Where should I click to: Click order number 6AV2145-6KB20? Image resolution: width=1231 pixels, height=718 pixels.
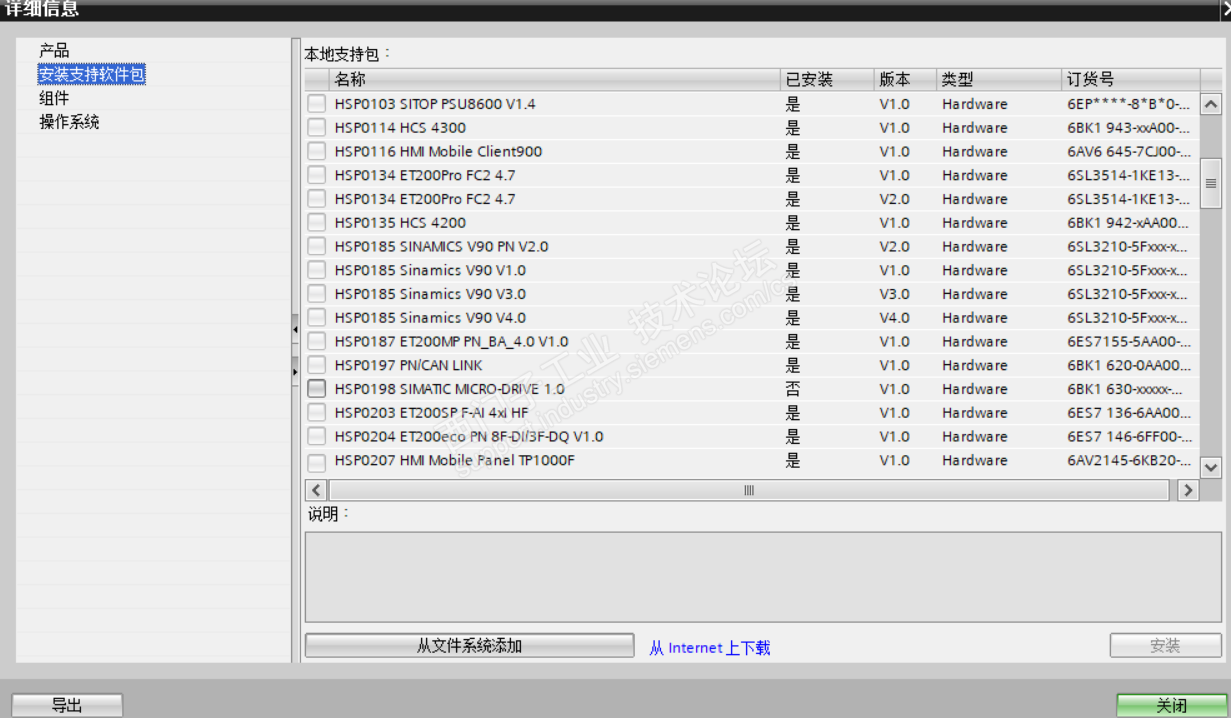(1129, 461)
